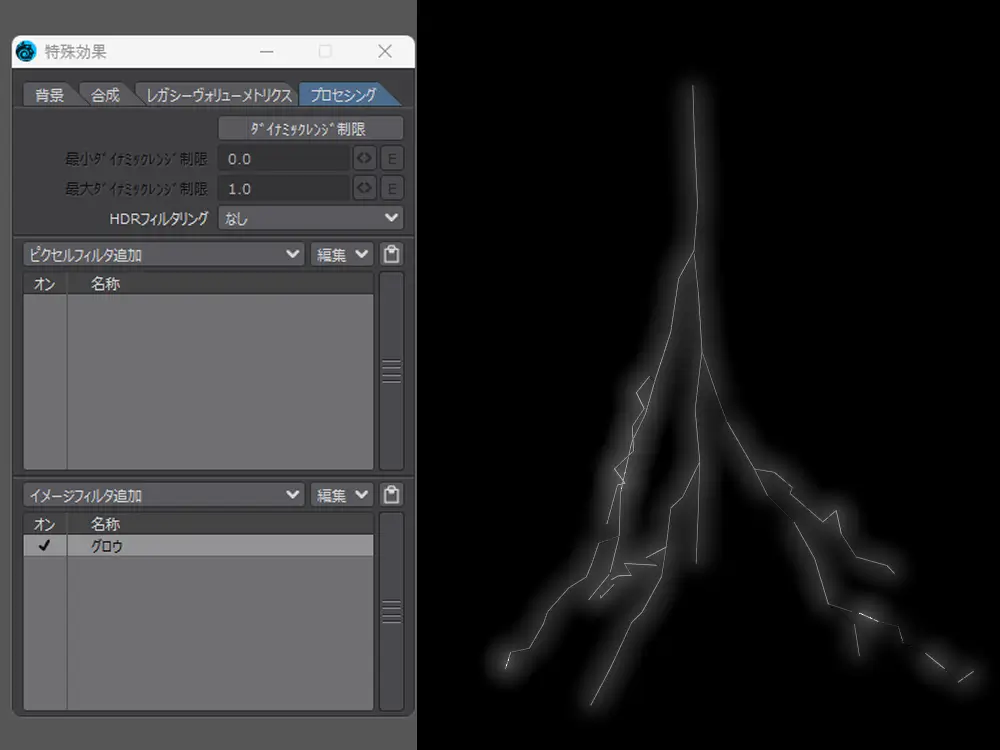The height and width of the screenshot is (750, 1000).
Task: Switch to the 合成 tab
Action: tap(105, 96)
